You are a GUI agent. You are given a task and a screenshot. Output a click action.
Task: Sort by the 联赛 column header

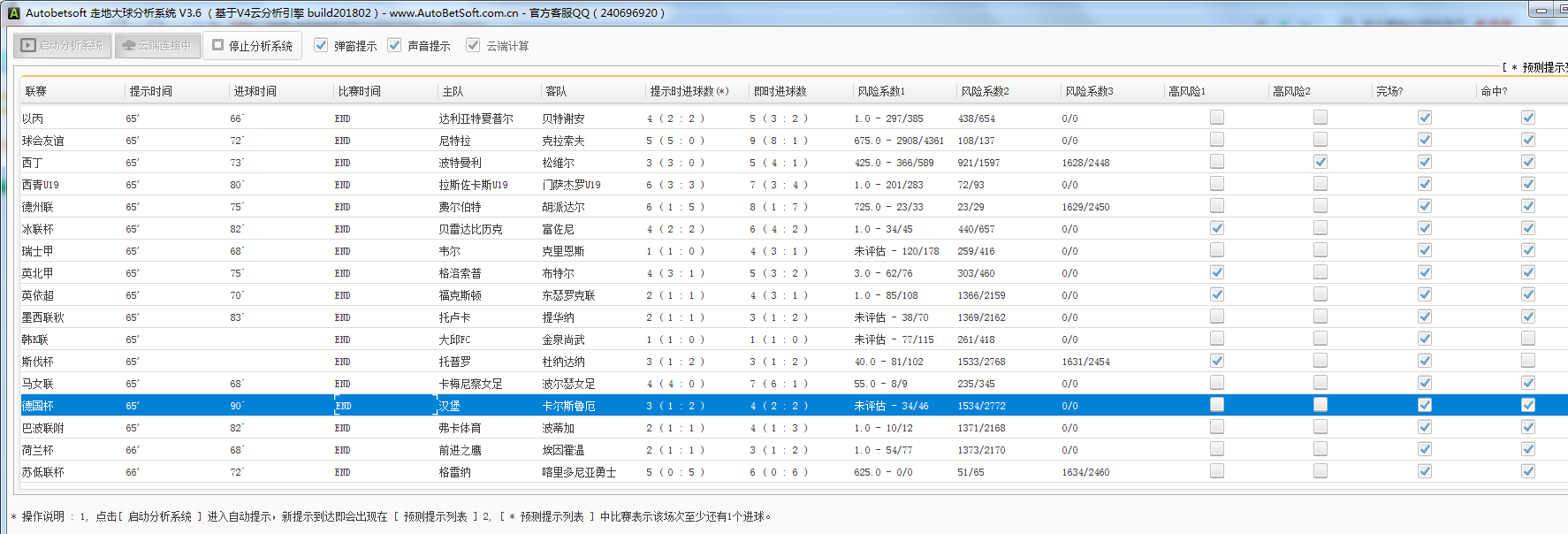pyautogui.click(x=36, y=91)
